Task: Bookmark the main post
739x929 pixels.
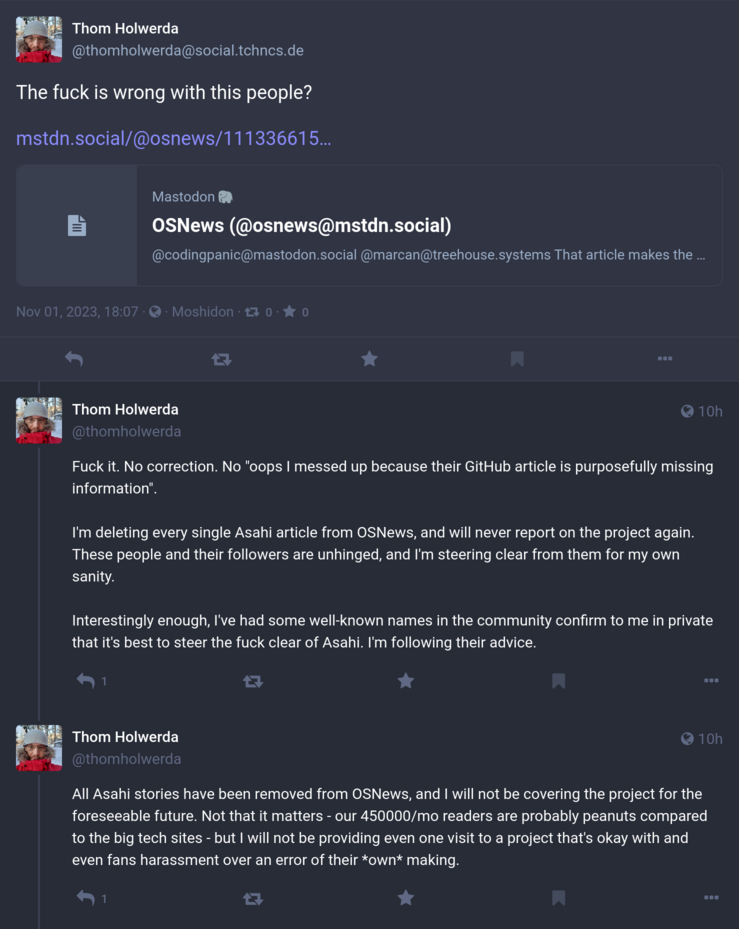Action: coord(517,358)
